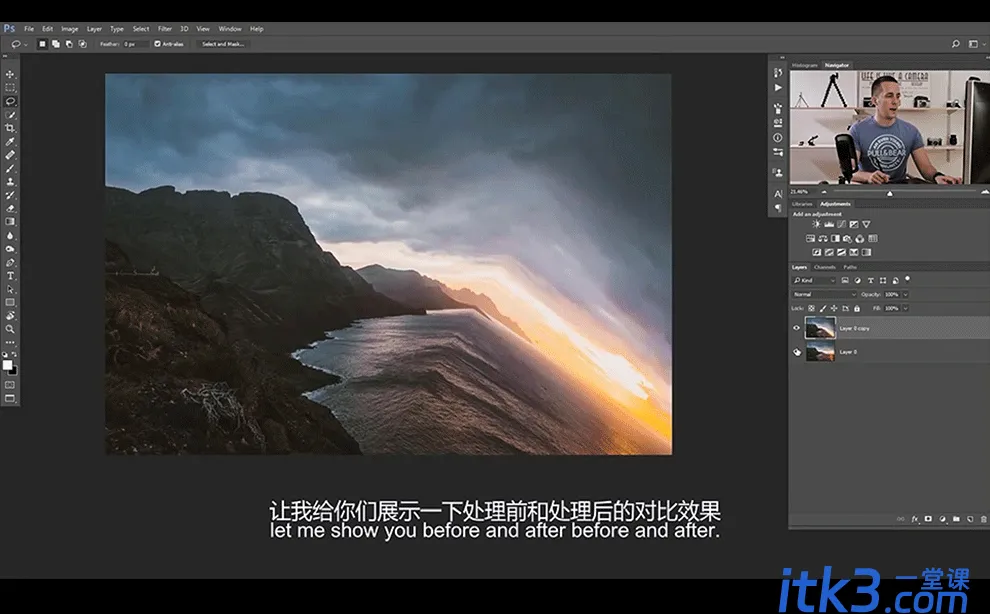Add a Brightness/Contrast adjustment
The width and height of the screenshot is (990, 614).
pos(816,224)
